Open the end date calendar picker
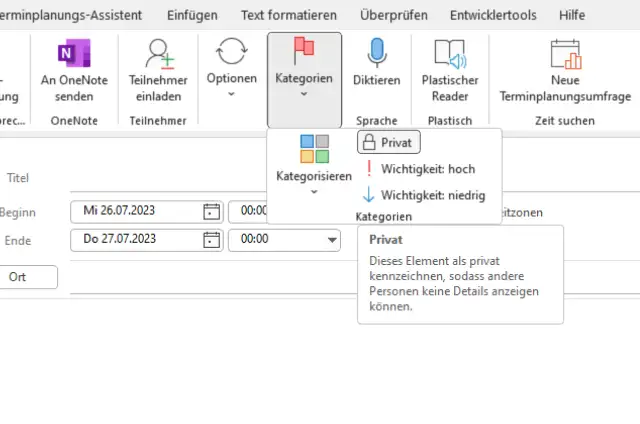Viewport: 640px width, 424px height. [211, 239]
